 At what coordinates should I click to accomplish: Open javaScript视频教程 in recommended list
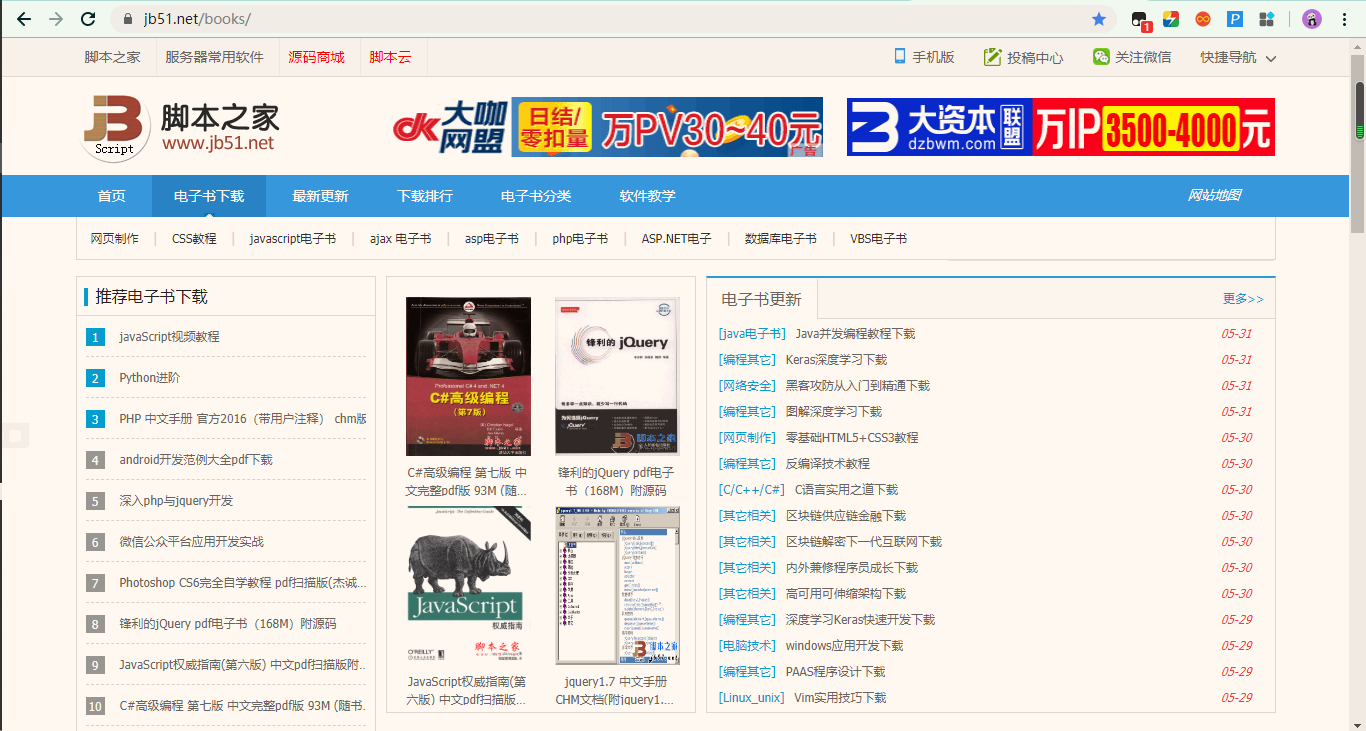(169, 337)
